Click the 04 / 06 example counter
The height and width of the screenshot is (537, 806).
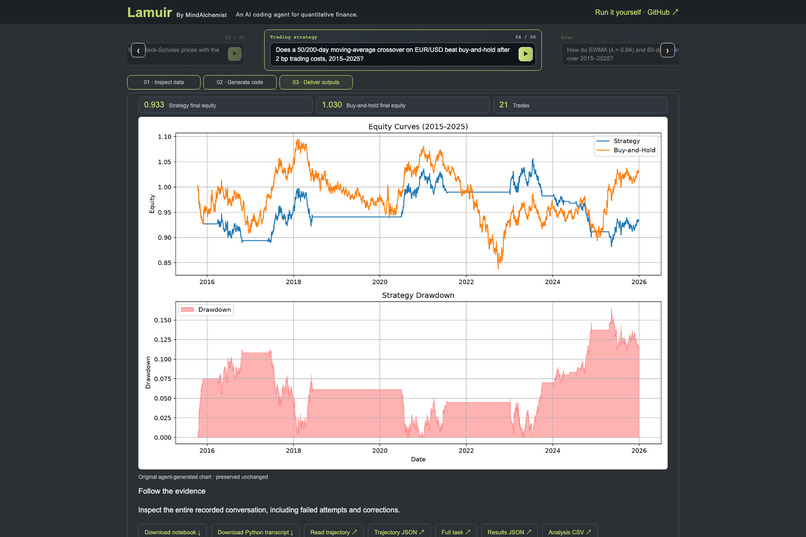click(525, 37)
